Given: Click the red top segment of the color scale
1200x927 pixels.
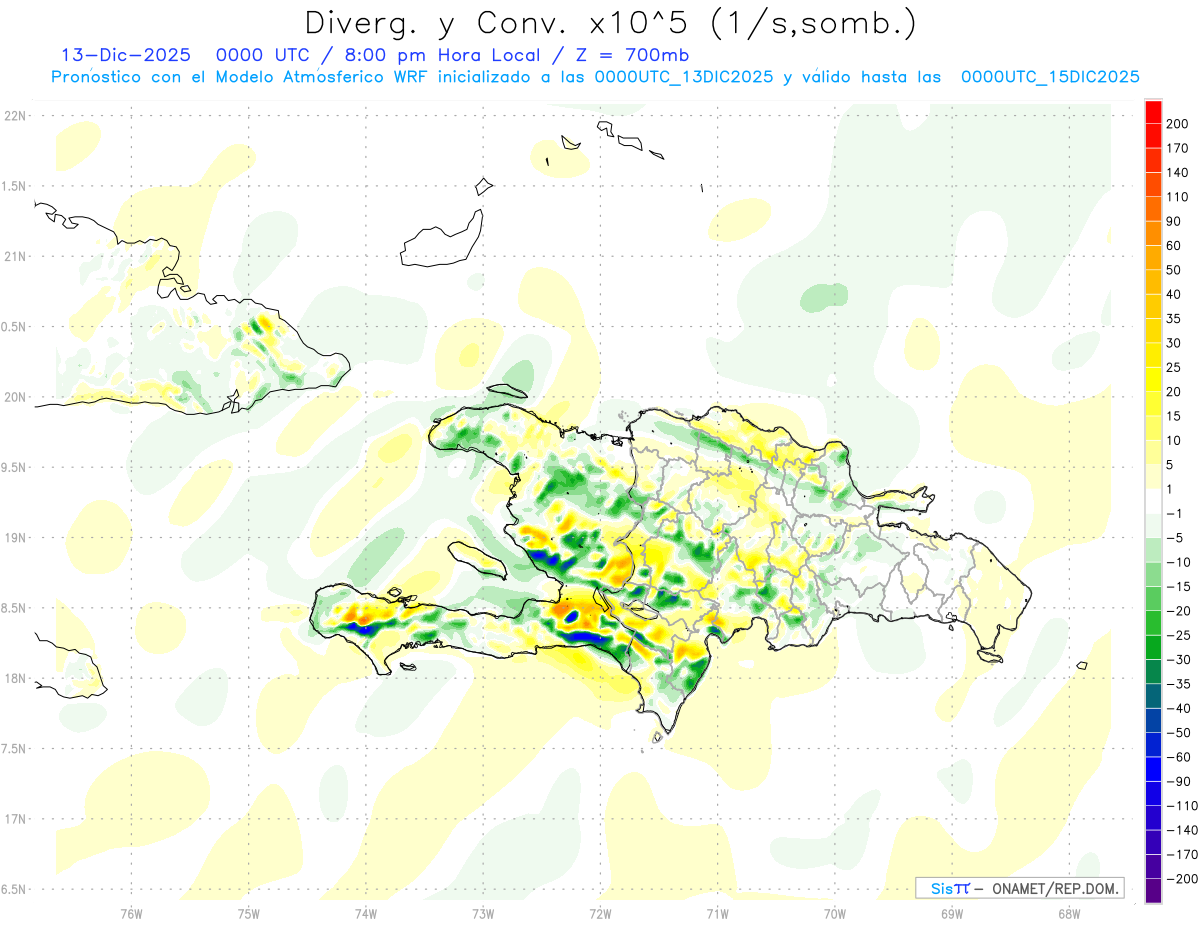Looking at the screenshot, I should point(1153,112).
